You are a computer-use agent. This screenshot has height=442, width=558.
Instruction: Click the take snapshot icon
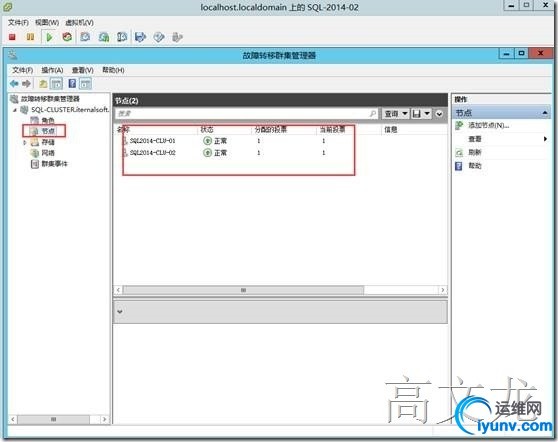pyautogui.click(x=85, y=37)
